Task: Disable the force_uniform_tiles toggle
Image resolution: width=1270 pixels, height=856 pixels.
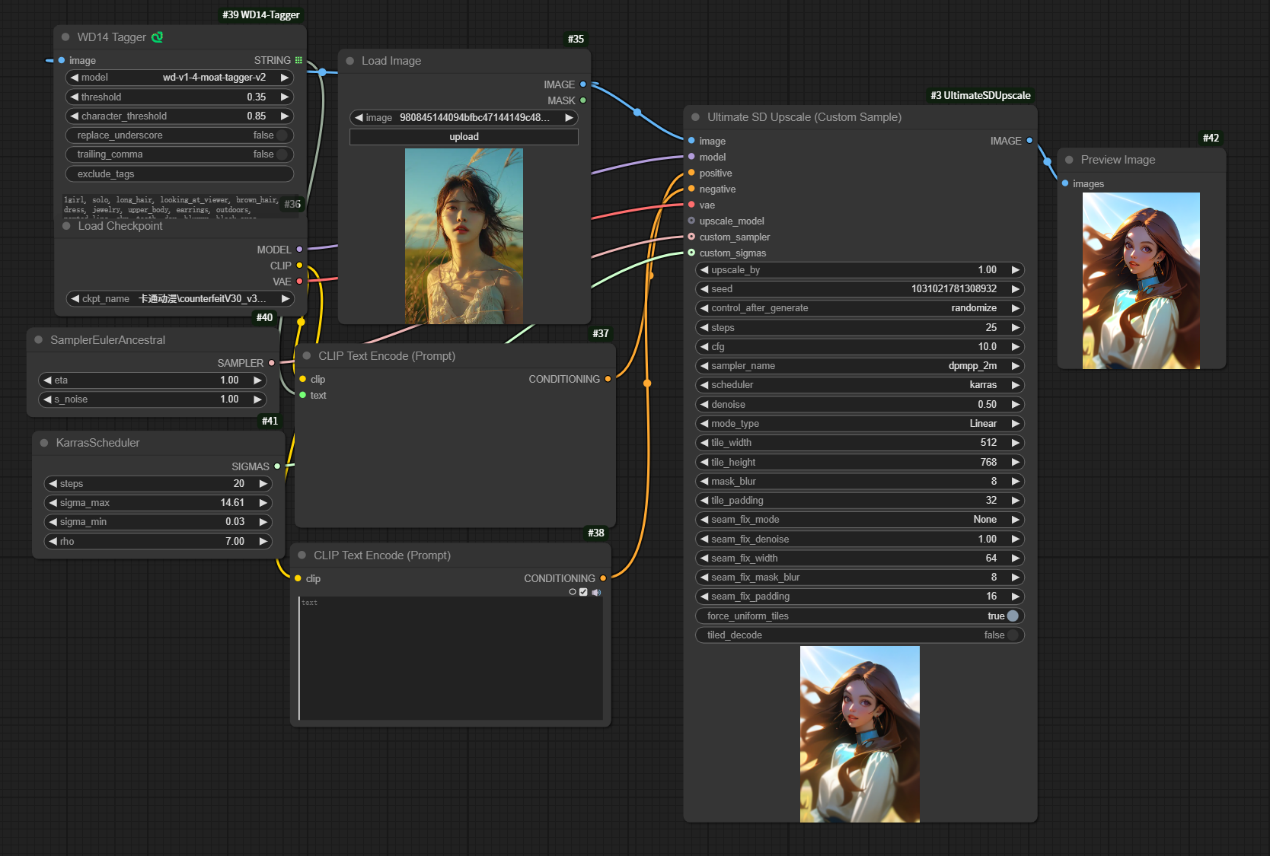Action: coord(1013,616)
